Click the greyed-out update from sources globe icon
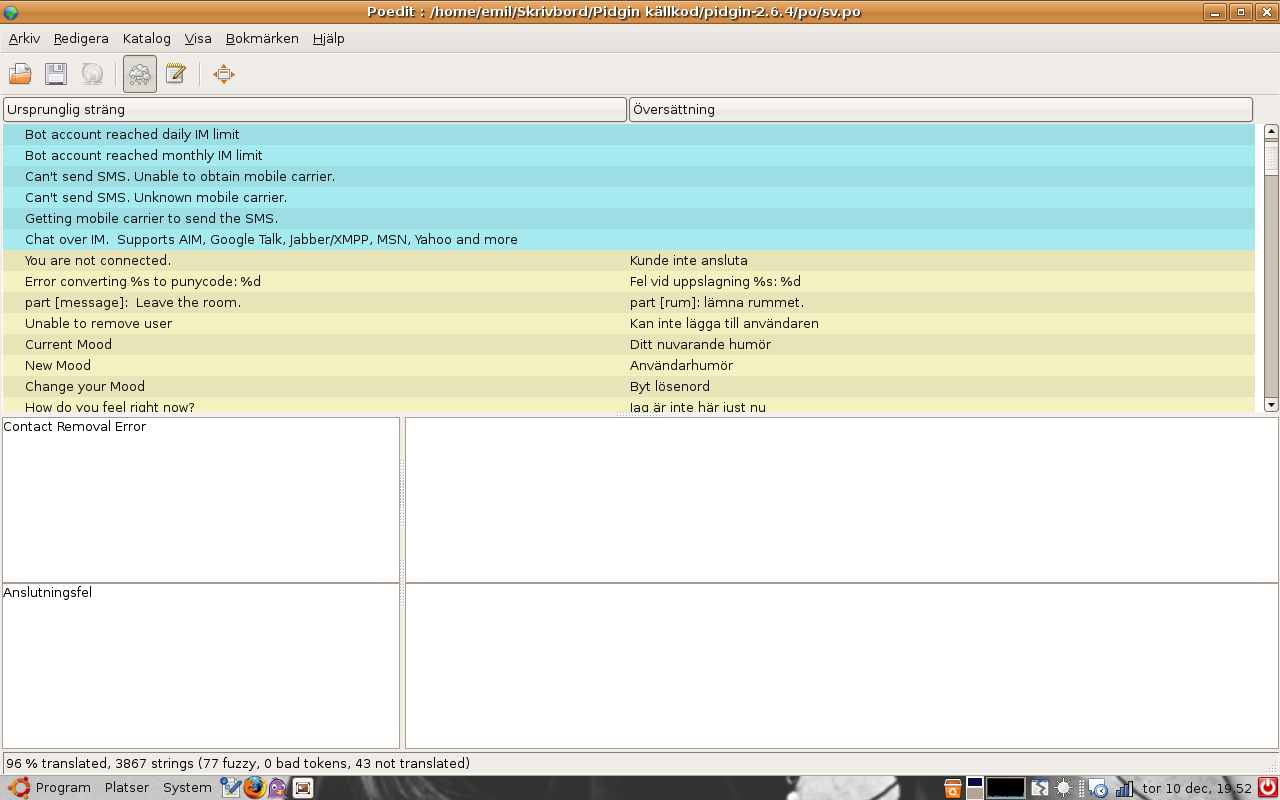 tap(92, 74)
